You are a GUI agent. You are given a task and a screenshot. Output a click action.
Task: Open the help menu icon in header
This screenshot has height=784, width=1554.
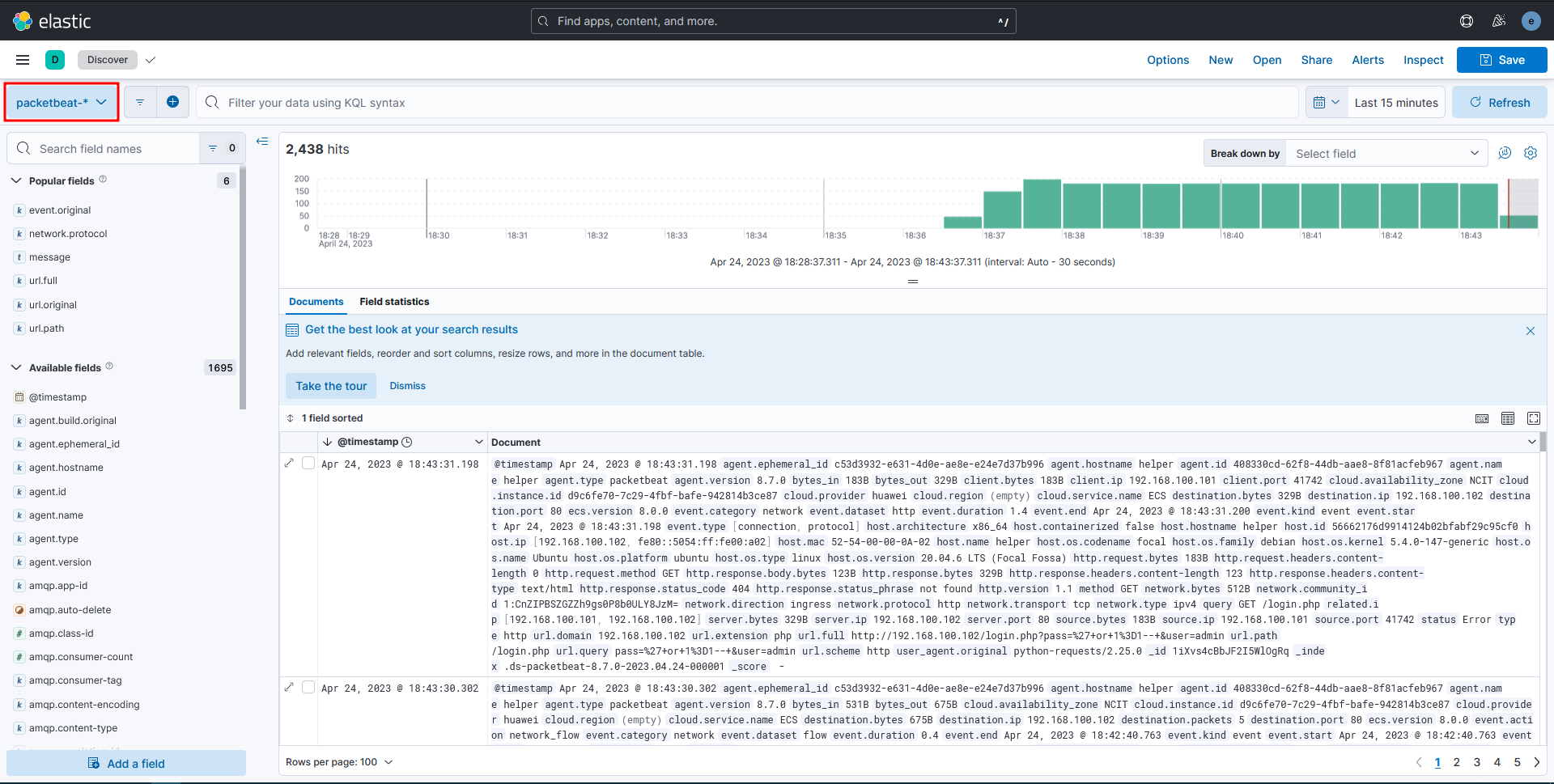[1466, 21]
